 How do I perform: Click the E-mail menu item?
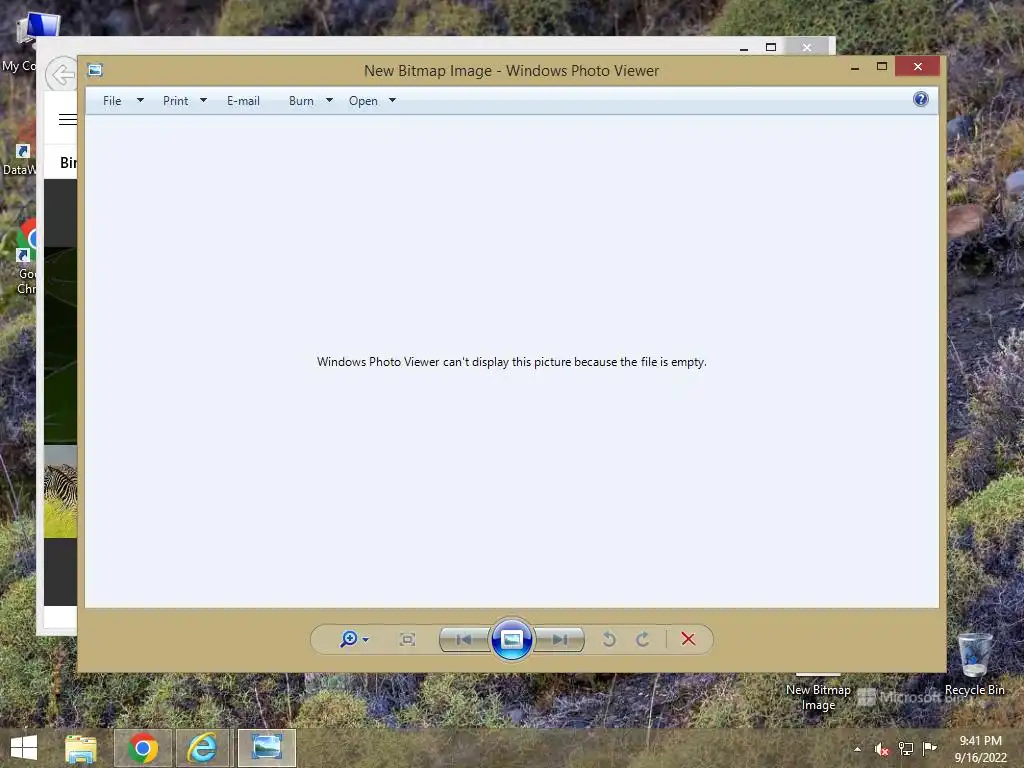243,101
